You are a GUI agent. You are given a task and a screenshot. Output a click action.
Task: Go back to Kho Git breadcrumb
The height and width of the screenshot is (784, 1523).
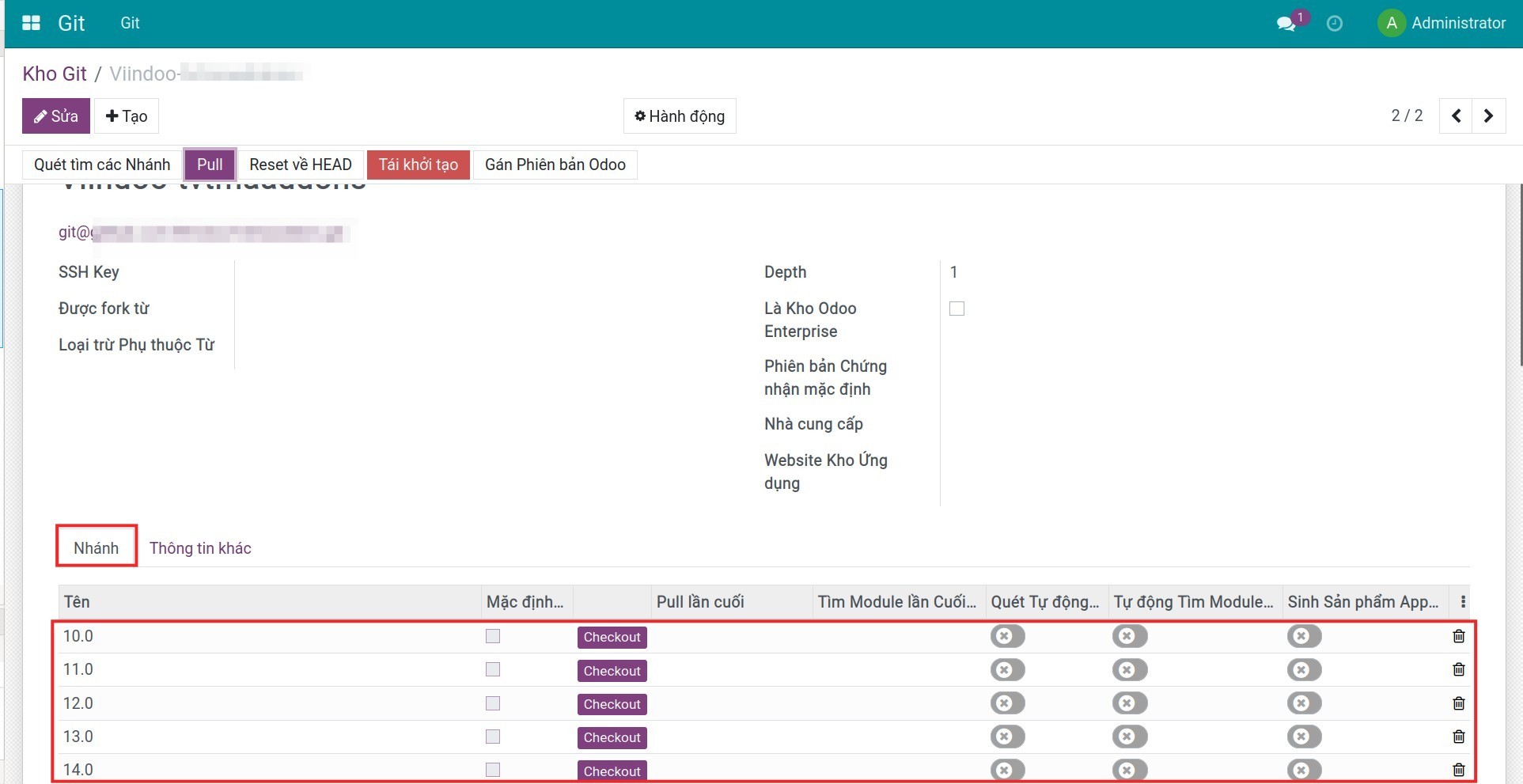click(x=55, y=74)
